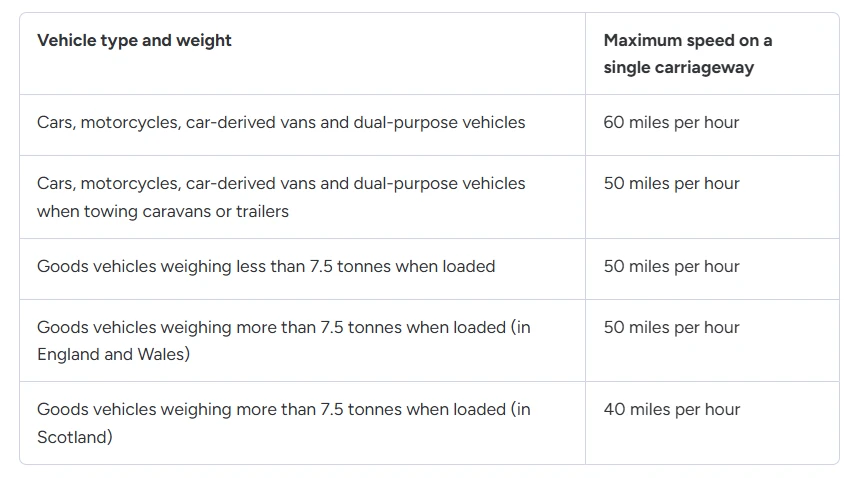
Task: Click the text "when towing caravans or trailers"
Action: coord(162,212)
